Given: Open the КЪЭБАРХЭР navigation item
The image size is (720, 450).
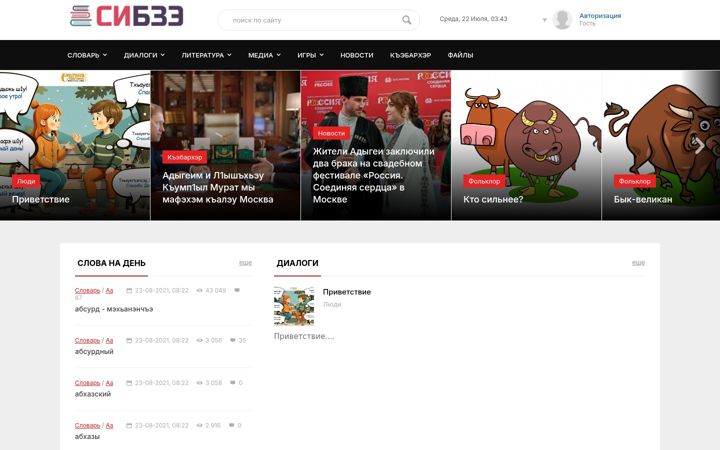Looking at the screenshot, I should pos(411,55).
